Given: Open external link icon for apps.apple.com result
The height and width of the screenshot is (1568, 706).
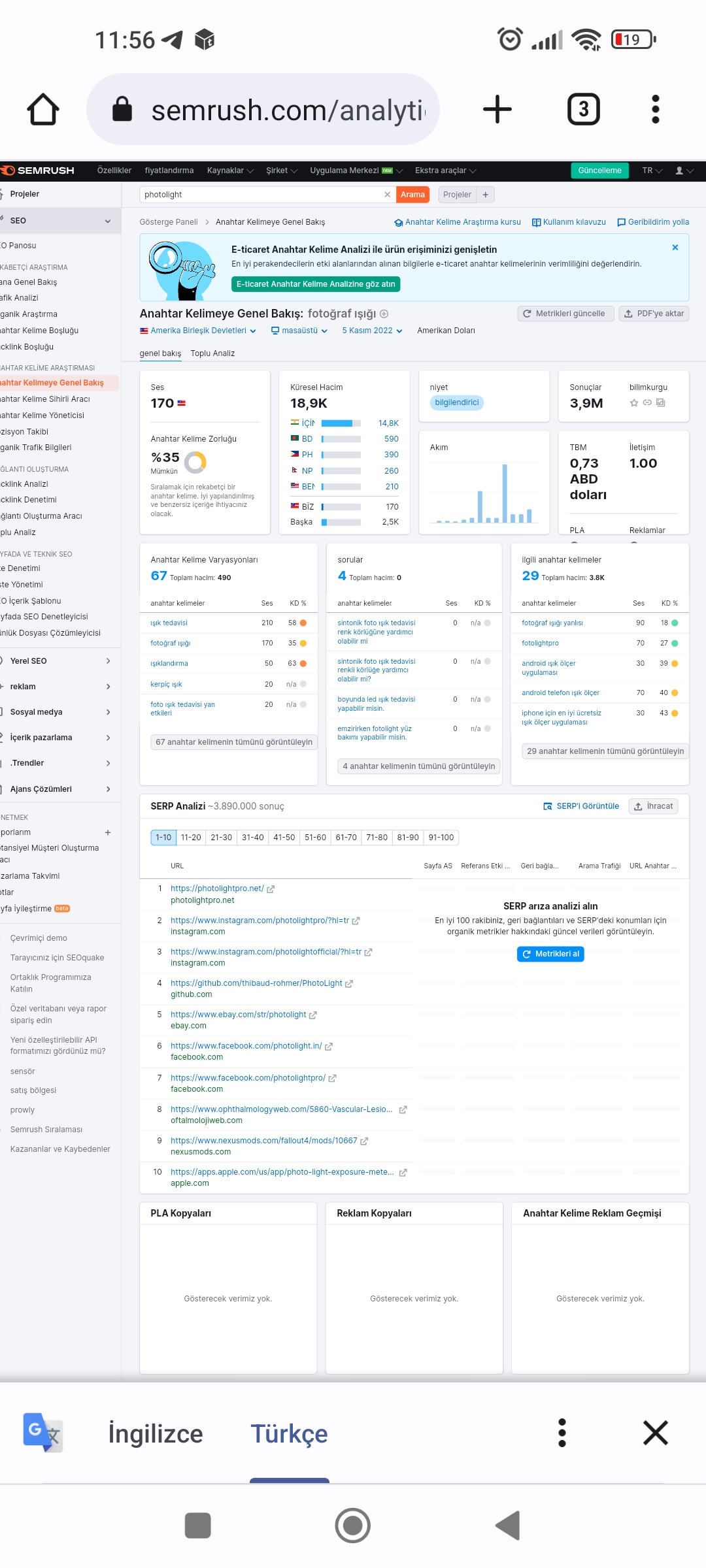Looking at the screenshot, I should [x=403, y=1173].
